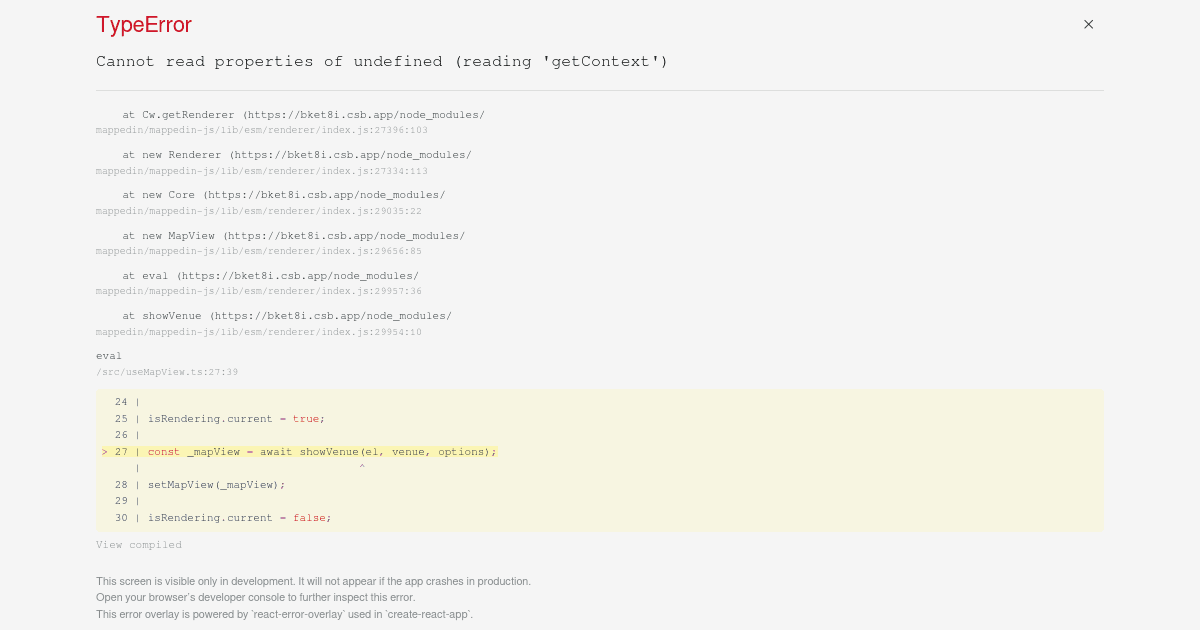Select the 'at new Core' stack frame
1200x630 pixels.
click(283, 195)
